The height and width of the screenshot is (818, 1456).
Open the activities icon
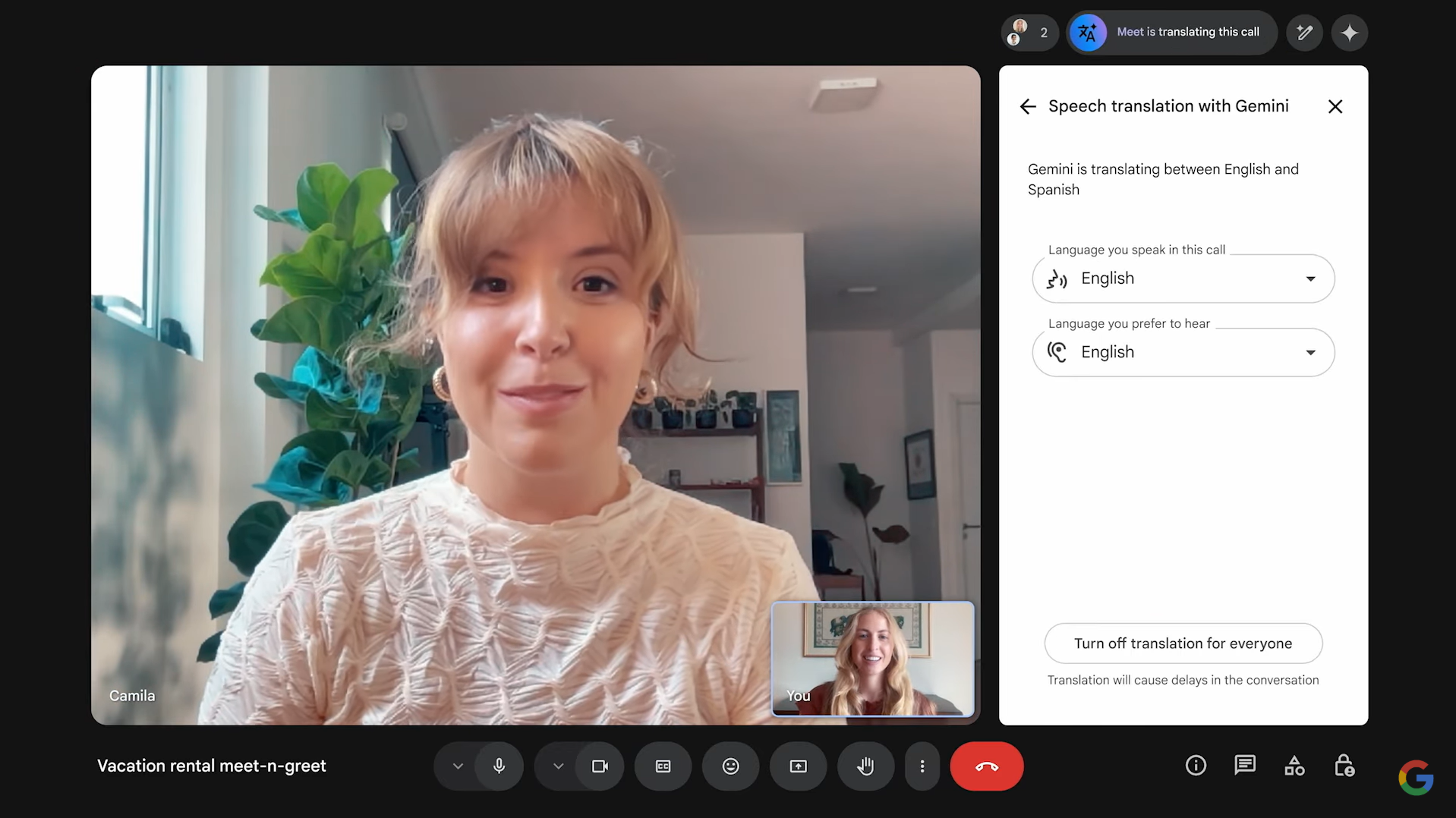(x=1294, y=766)
